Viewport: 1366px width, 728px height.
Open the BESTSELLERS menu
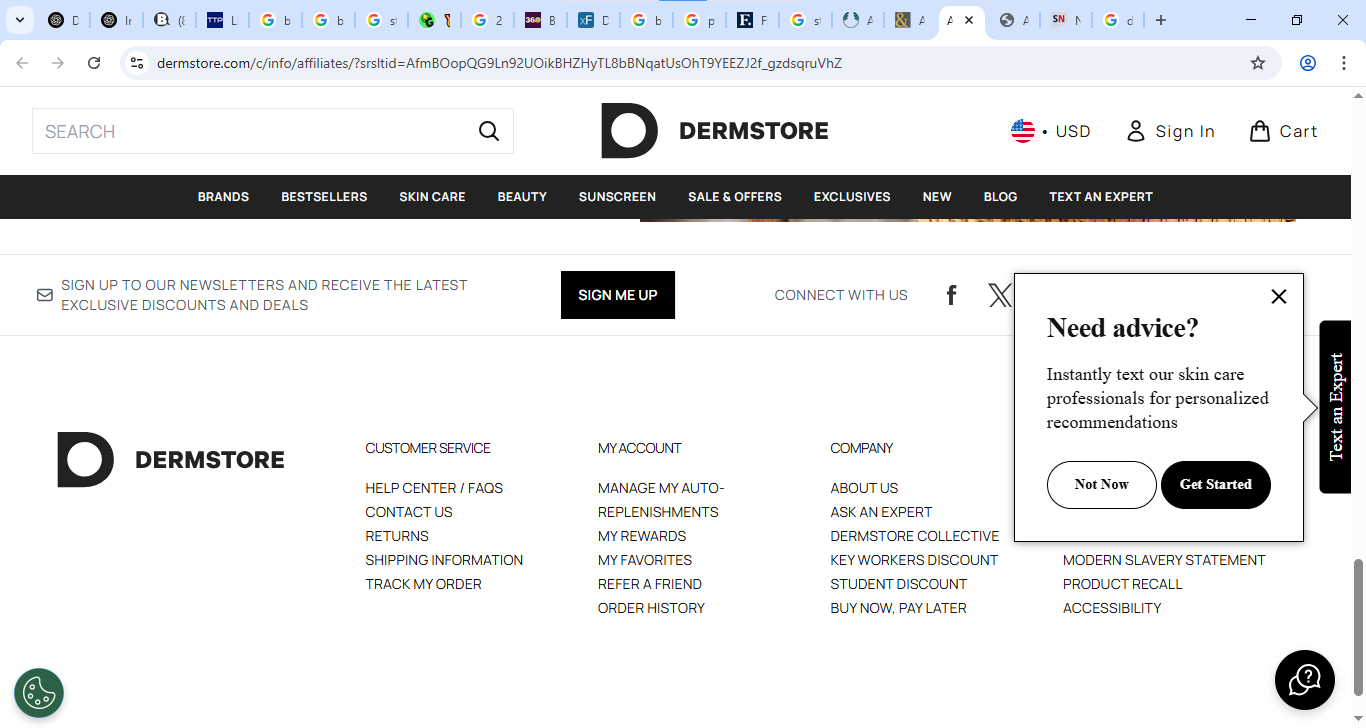pyautogui.click(x=324, y=197)
